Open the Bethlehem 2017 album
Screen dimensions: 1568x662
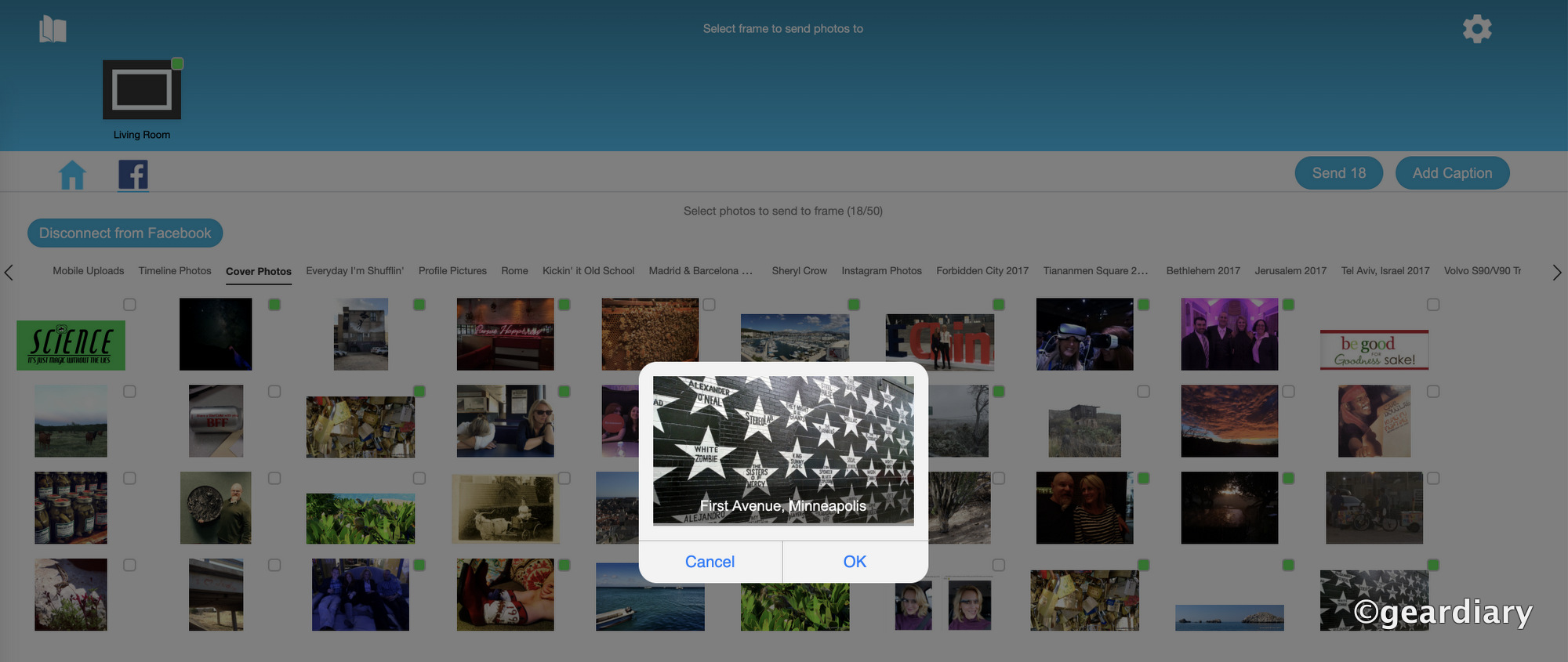1203,270
